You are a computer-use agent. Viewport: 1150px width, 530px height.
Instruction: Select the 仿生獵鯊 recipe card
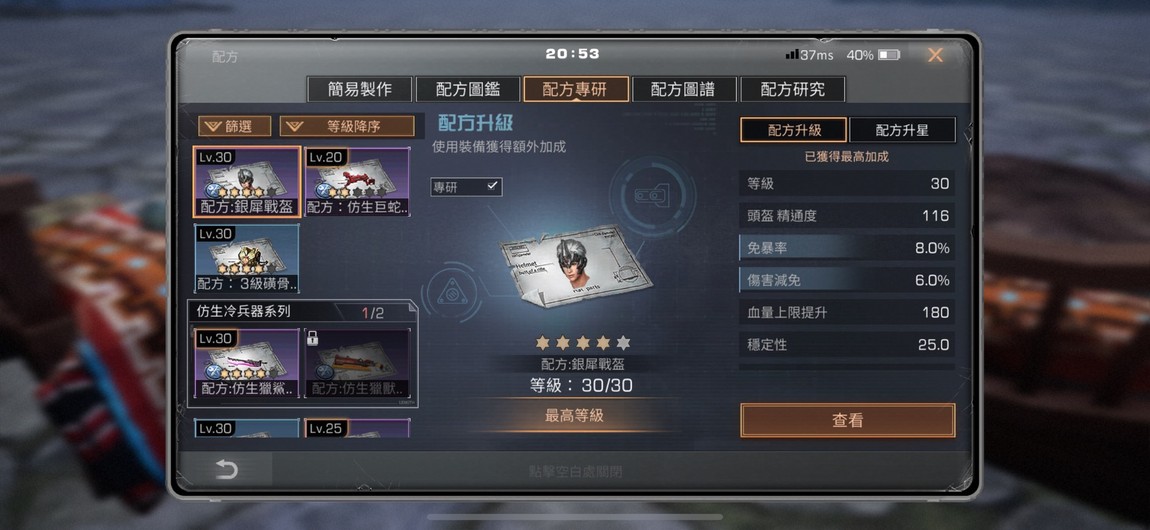click(247, 364)
